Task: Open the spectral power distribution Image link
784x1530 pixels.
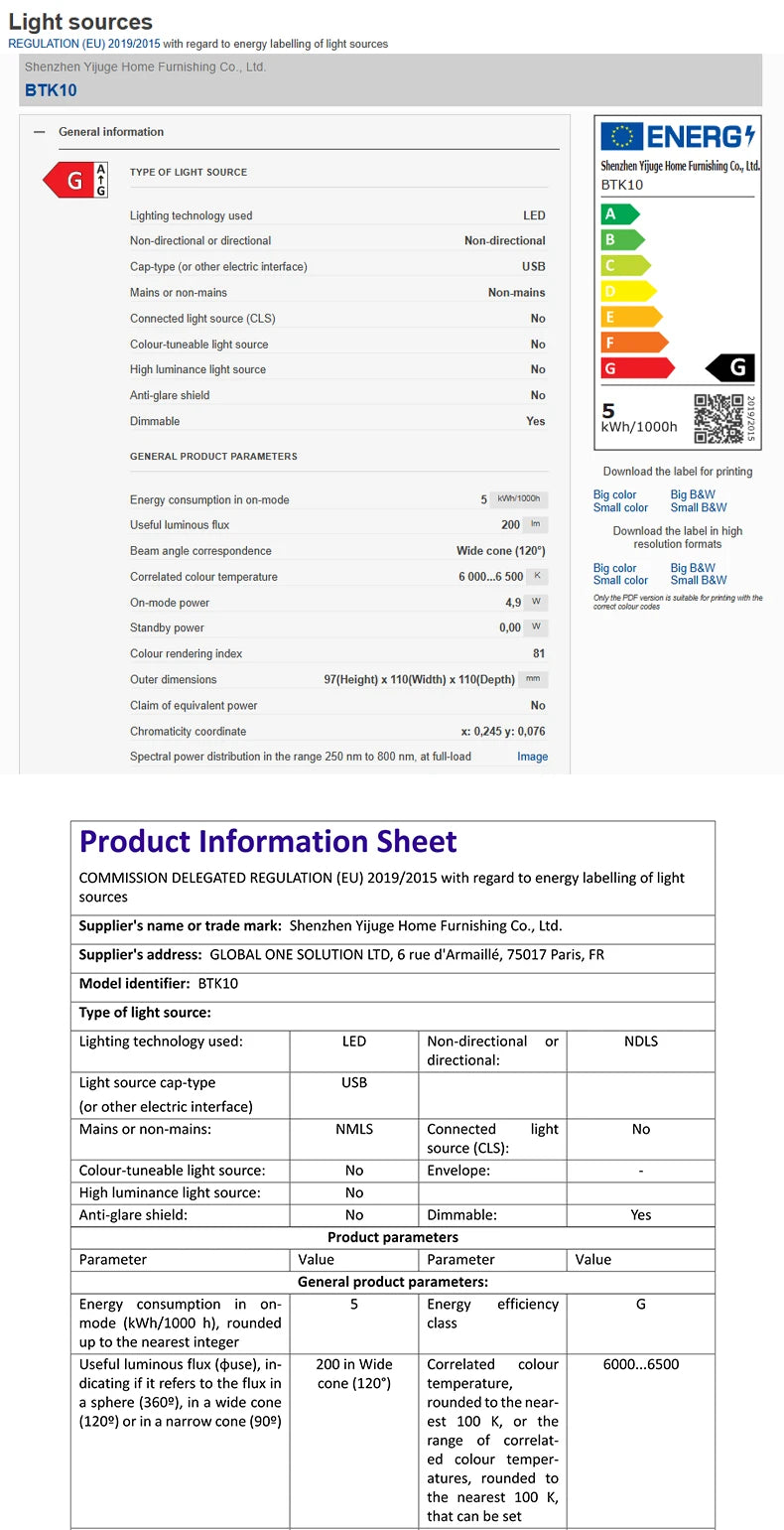Action: click(x=532, y=757)
